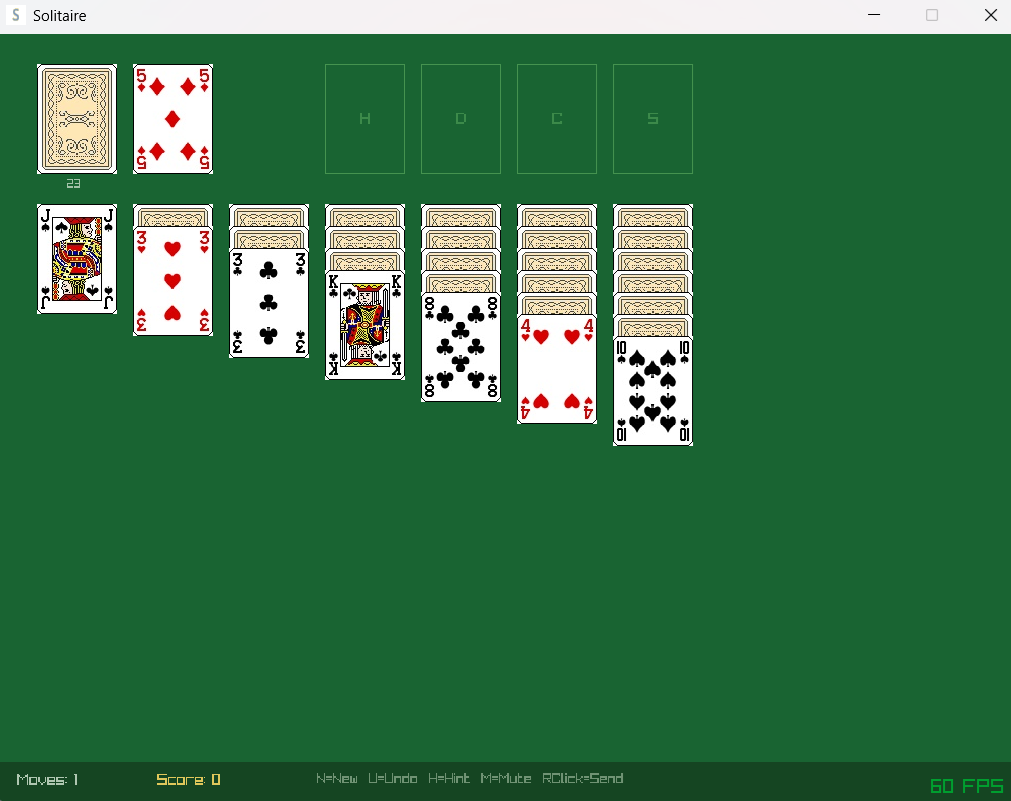Click the Score: 0 display
The height and width of the screenshot is (801, 1011).
click(x=188, y=778)
